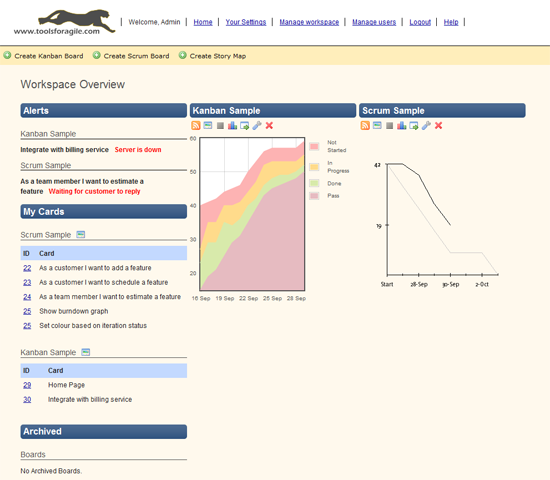Click 'Integrate with billing service' card in Kanban list
The height and width of the screenshot is (480, 550).
[x=90, y=400]
